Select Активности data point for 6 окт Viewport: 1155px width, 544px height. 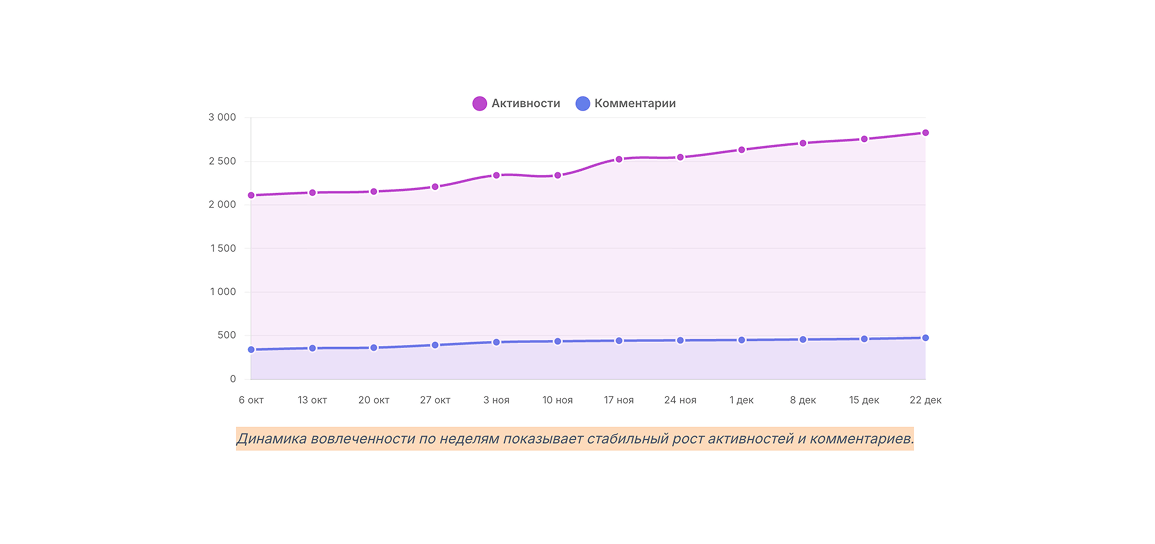251,195
